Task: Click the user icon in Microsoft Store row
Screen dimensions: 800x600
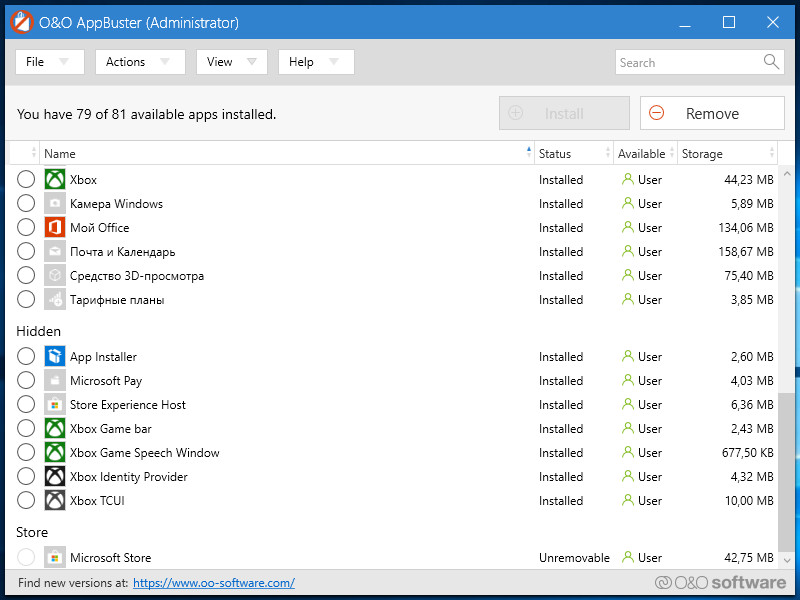Action: pos(628,557)
